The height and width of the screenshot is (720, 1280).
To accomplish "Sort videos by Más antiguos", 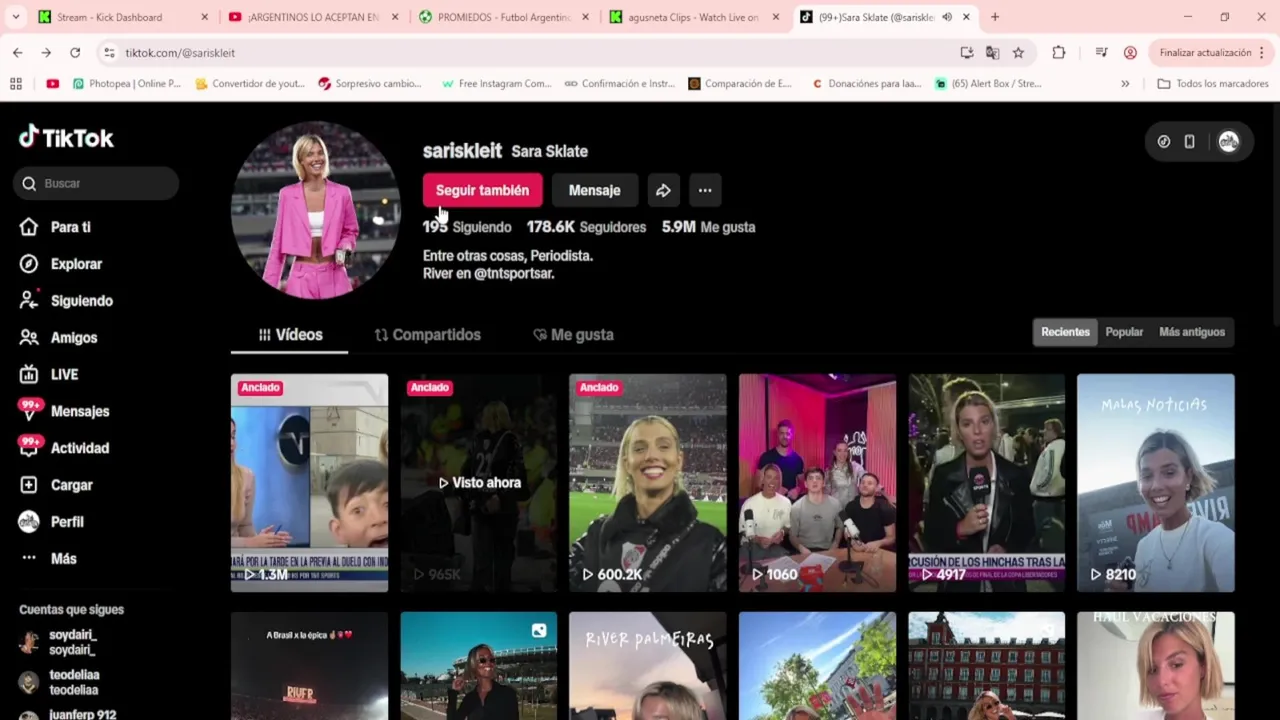I will [x=1191, y=332].
